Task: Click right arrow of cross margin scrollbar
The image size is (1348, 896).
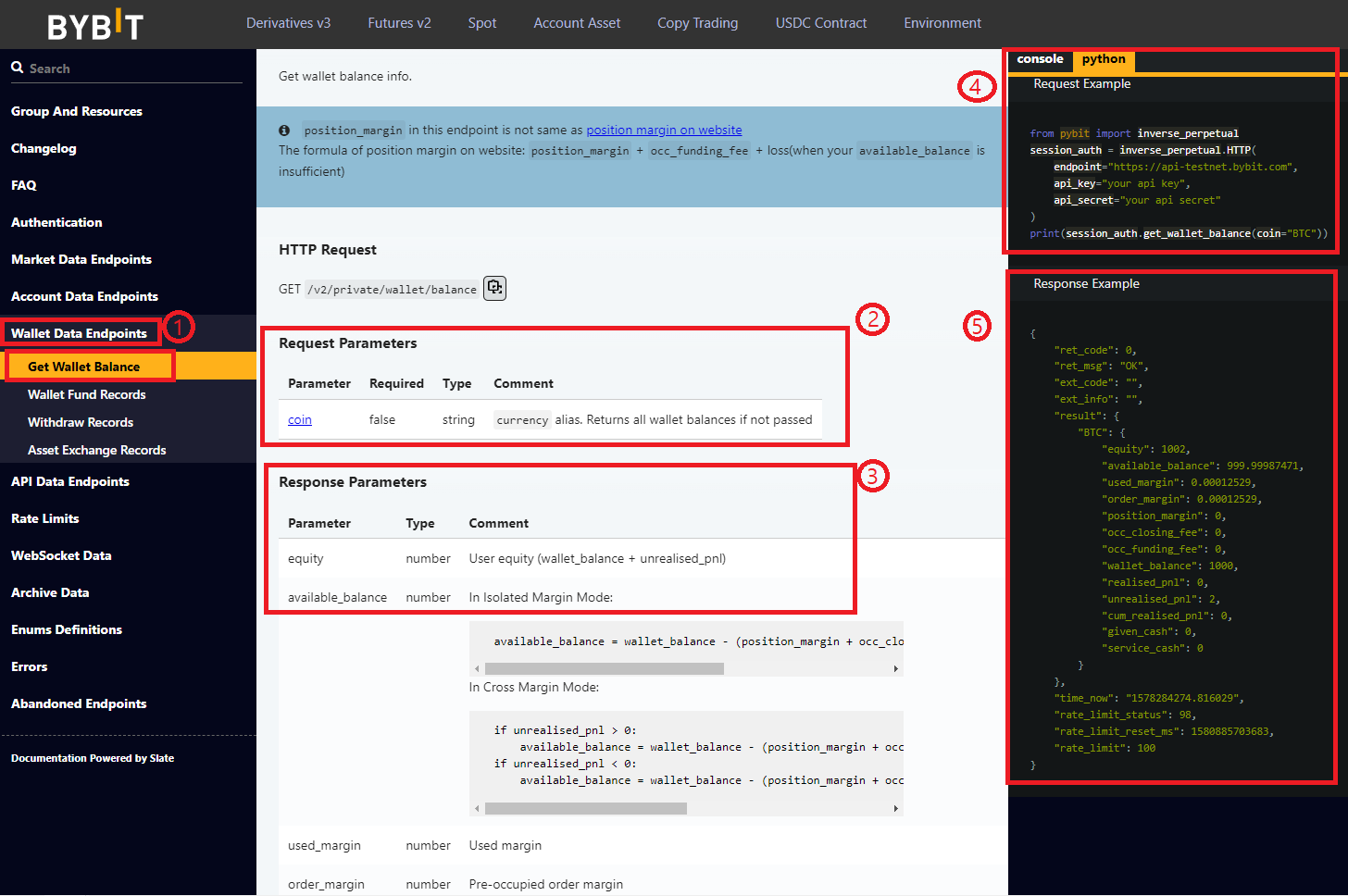Action: [x=895, y=808]
